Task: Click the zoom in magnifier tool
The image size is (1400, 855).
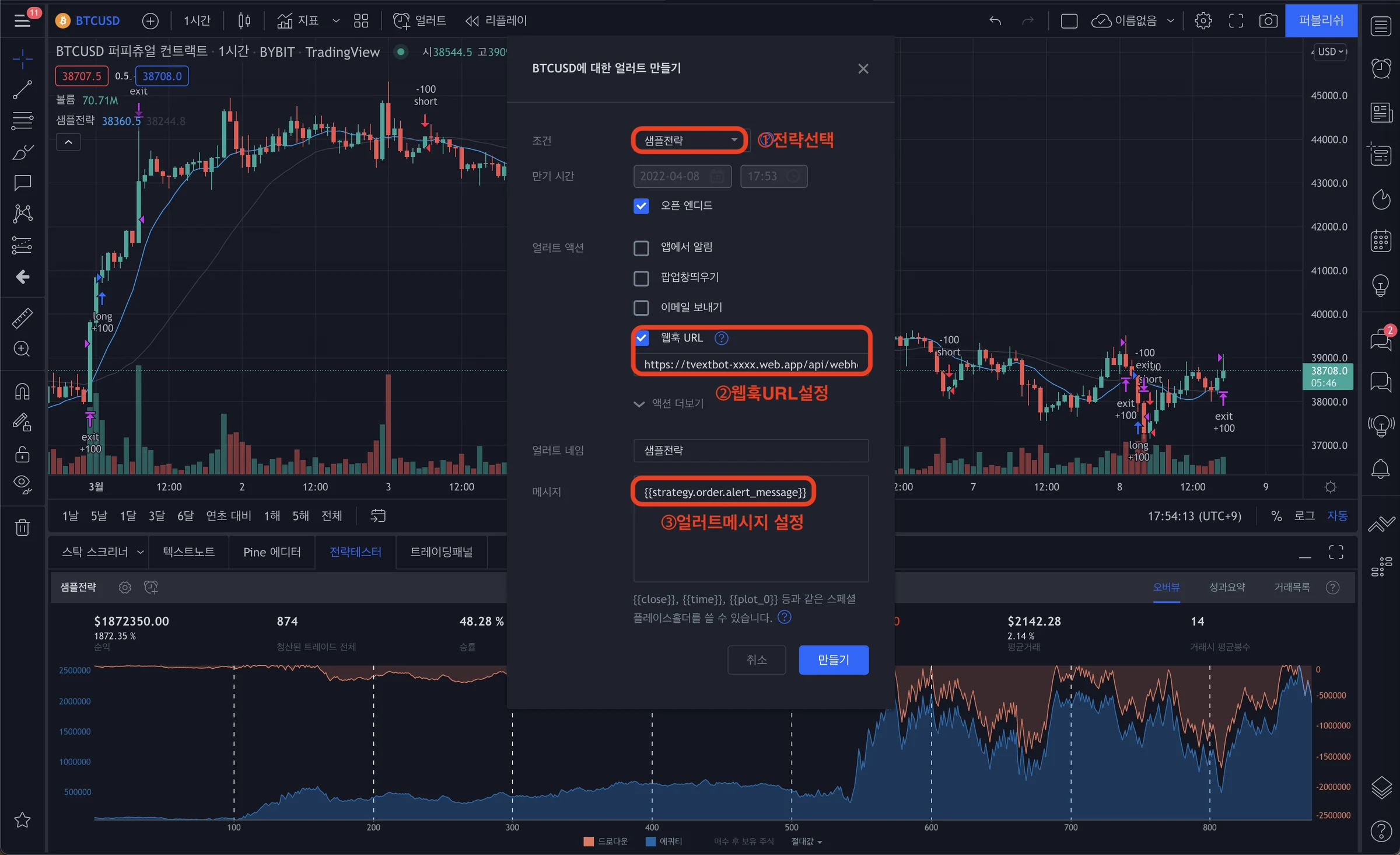Action: click(x=22, y=349)
